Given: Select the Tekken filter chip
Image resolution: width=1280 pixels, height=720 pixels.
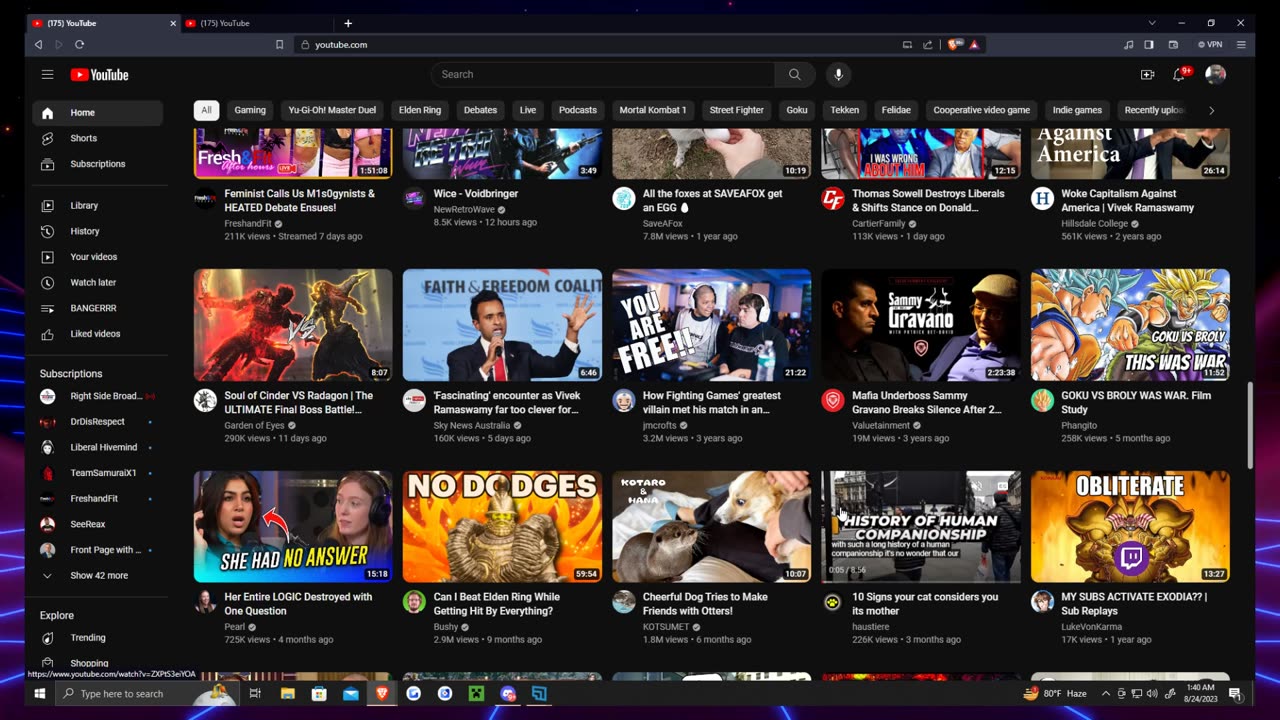Looking at the screenshot, I should [x=844, y=110].
